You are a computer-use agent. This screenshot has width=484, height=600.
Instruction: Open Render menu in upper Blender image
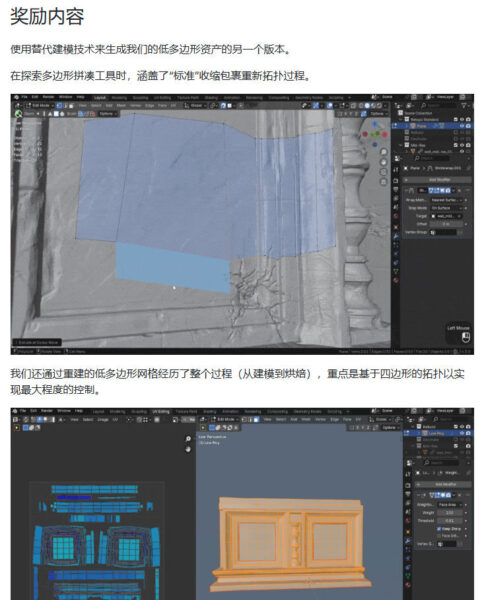[49, 97]
